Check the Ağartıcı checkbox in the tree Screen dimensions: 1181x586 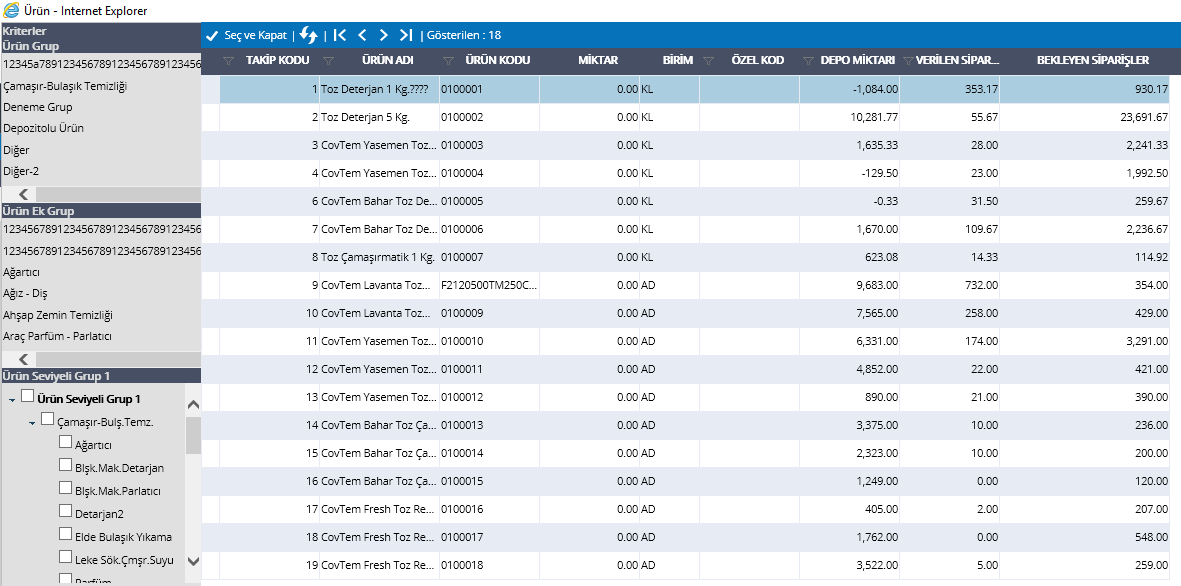66,442
